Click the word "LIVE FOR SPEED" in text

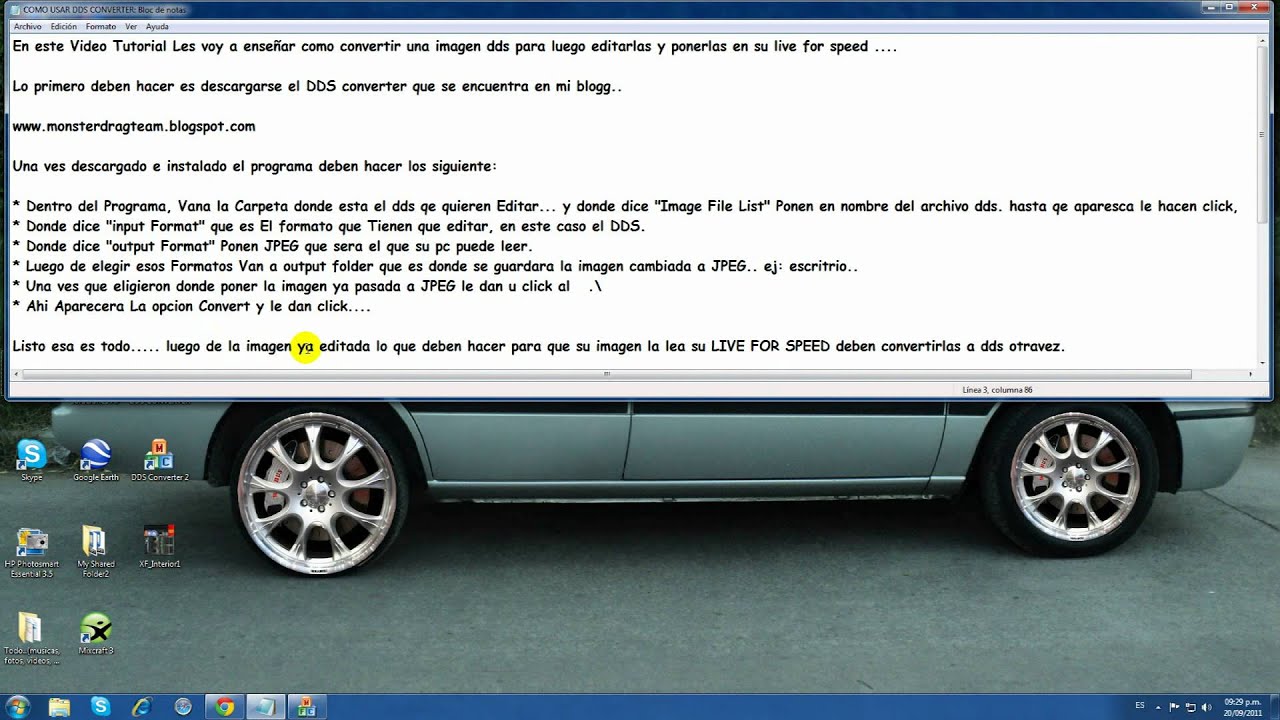(x=770, y=347)
